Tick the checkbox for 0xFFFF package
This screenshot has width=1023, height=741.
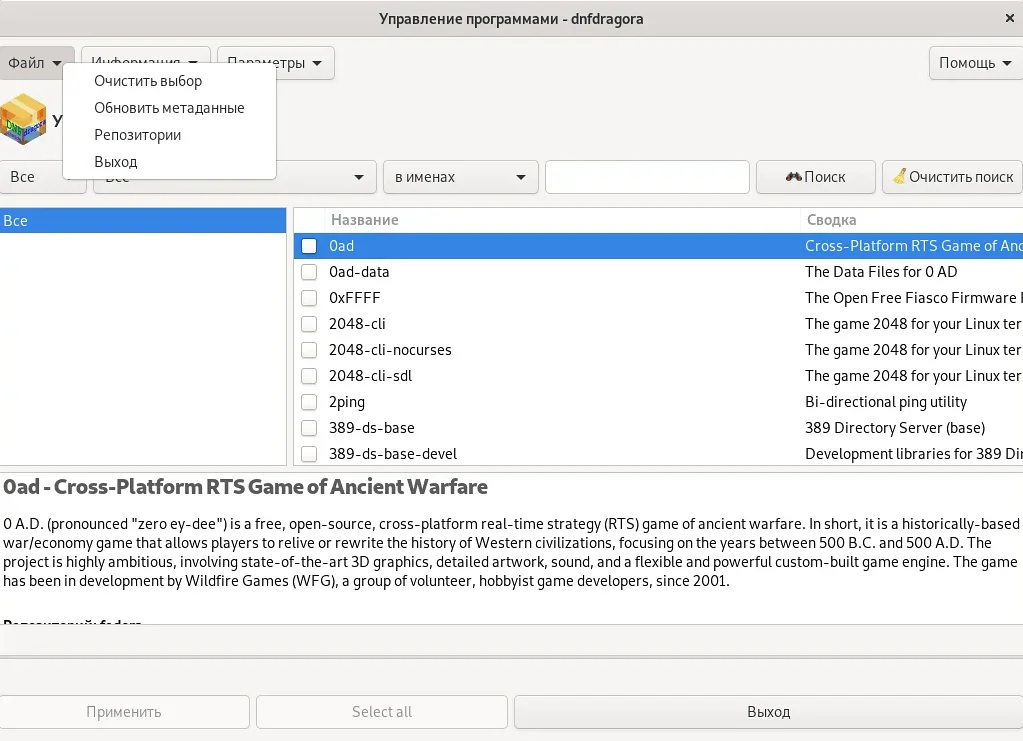point(309,298)
